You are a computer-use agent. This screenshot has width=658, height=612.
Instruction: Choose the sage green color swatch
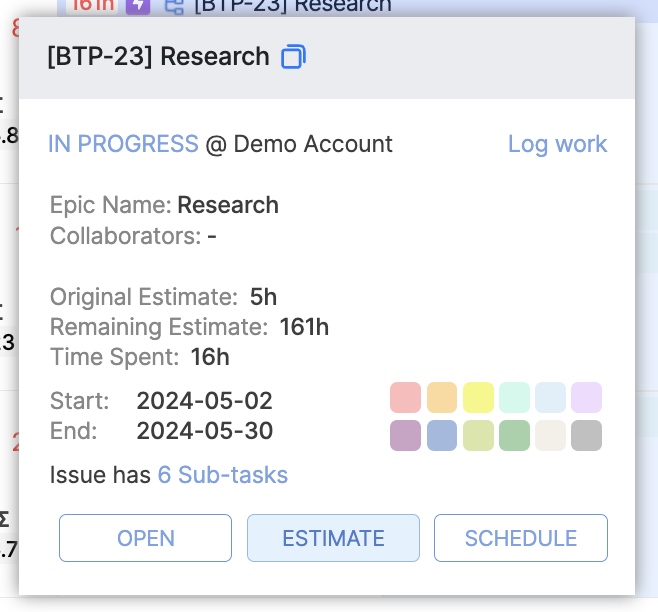pos(514,435)
